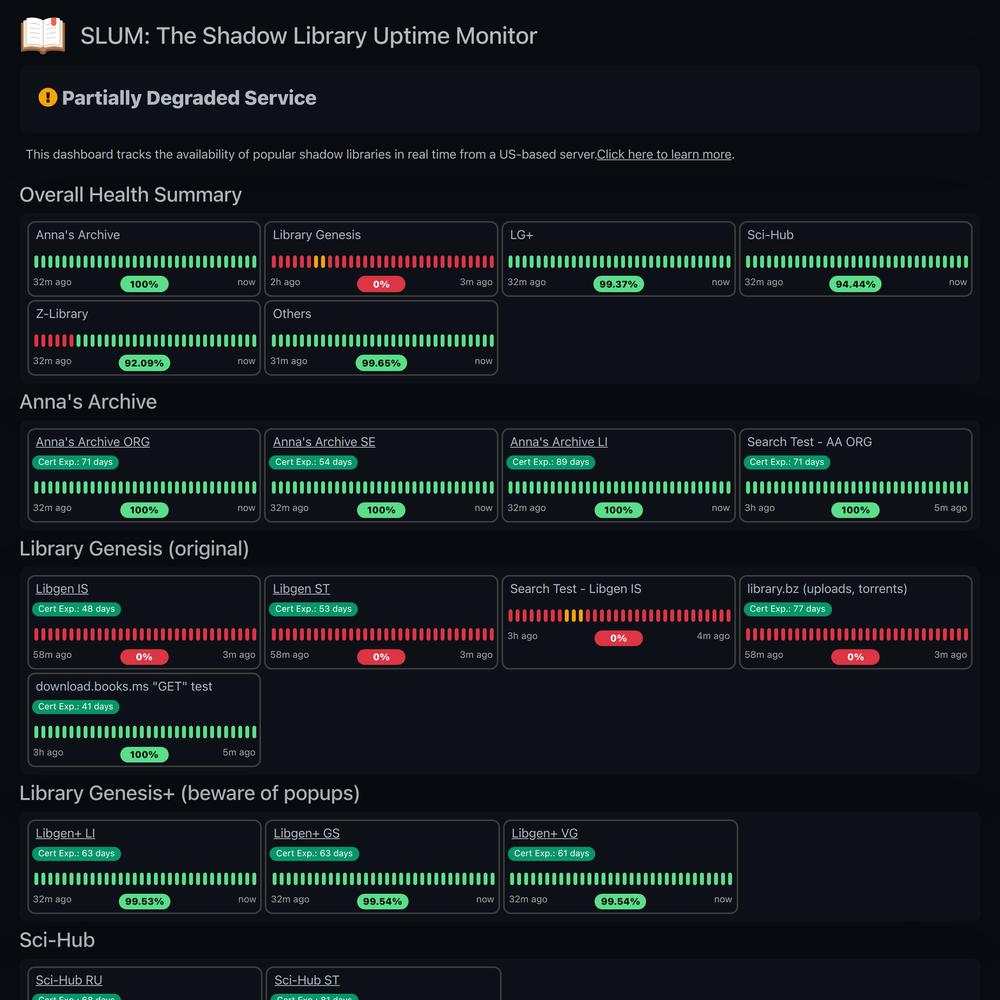Image resolution: width=1000 pixels, height=1000 pixels.
Task: Click the Z-Library heartbeat bar
Action: [x=145, y=341]
